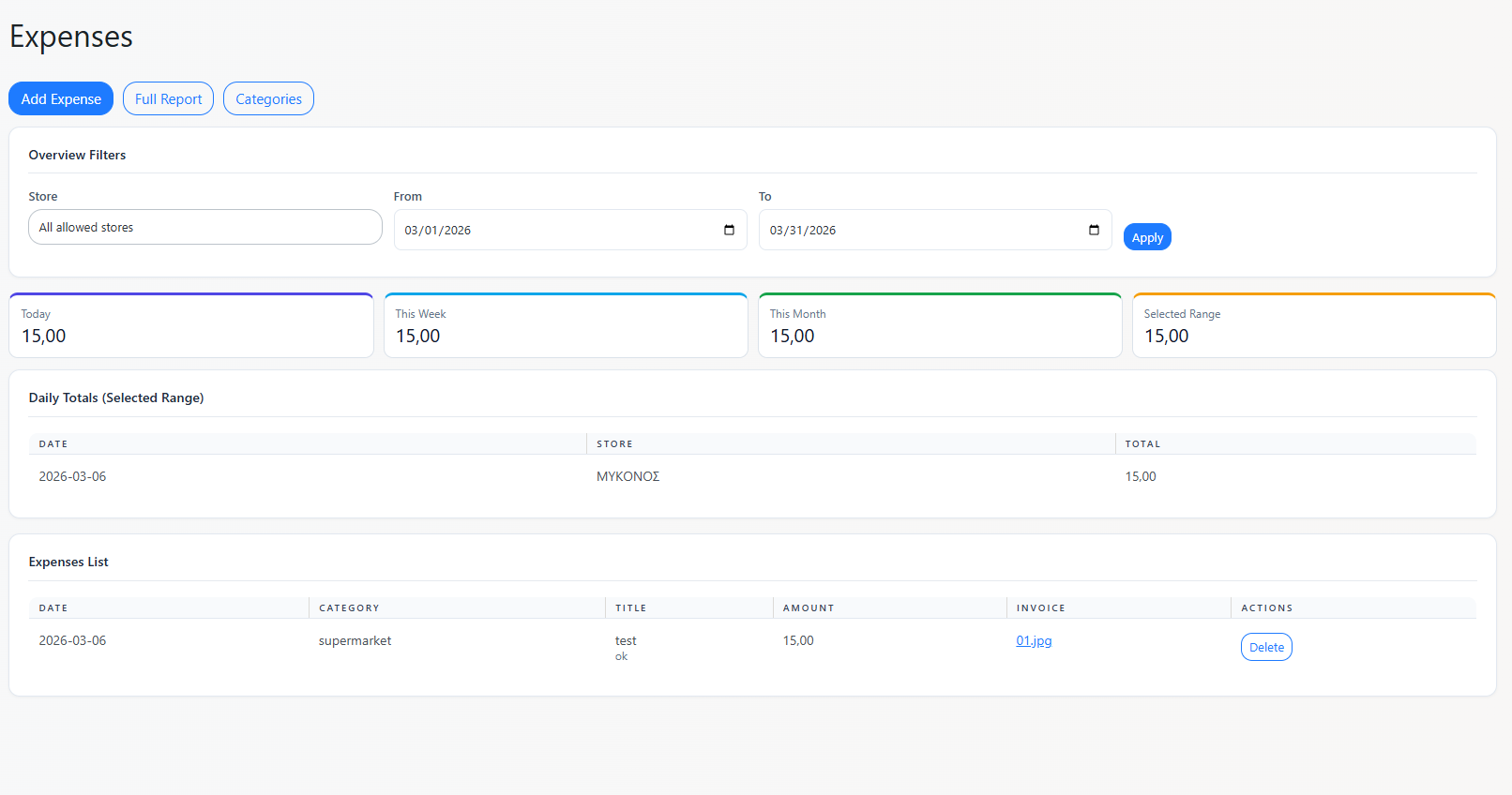Open calendar picker in From date field

point(729,231)
